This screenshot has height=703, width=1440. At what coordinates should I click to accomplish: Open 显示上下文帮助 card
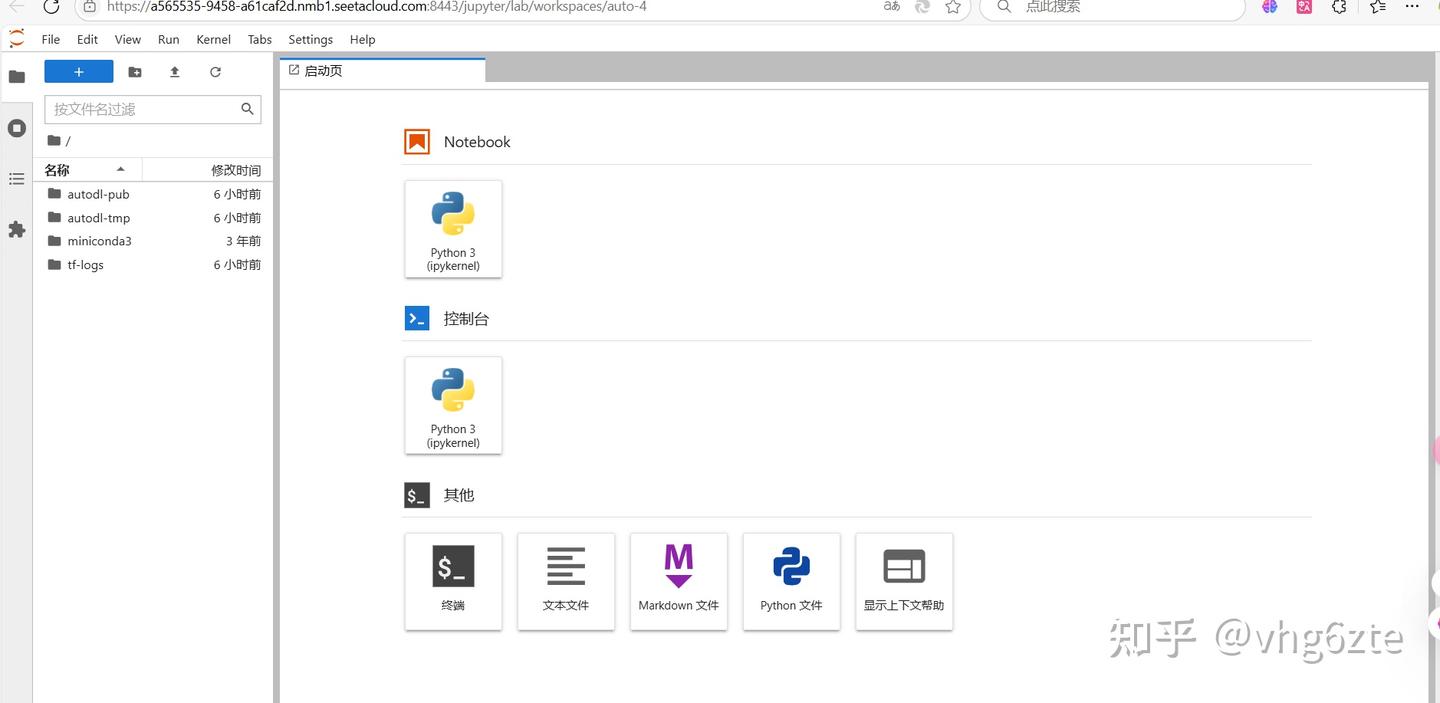point(904,581)
